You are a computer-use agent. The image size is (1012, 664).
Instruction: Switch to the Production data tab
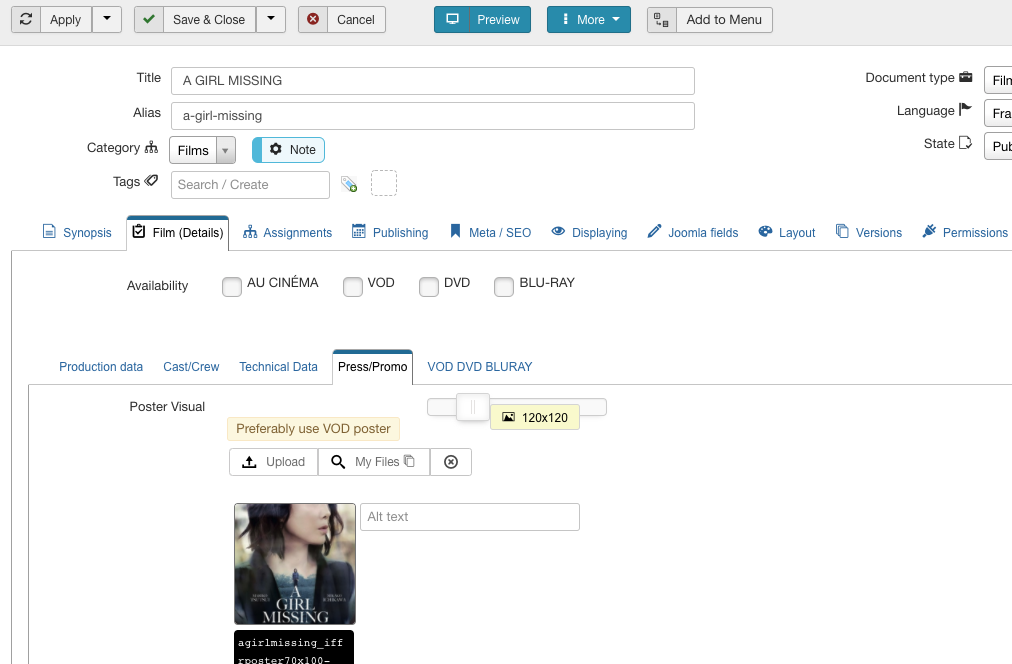click(101, 367)
